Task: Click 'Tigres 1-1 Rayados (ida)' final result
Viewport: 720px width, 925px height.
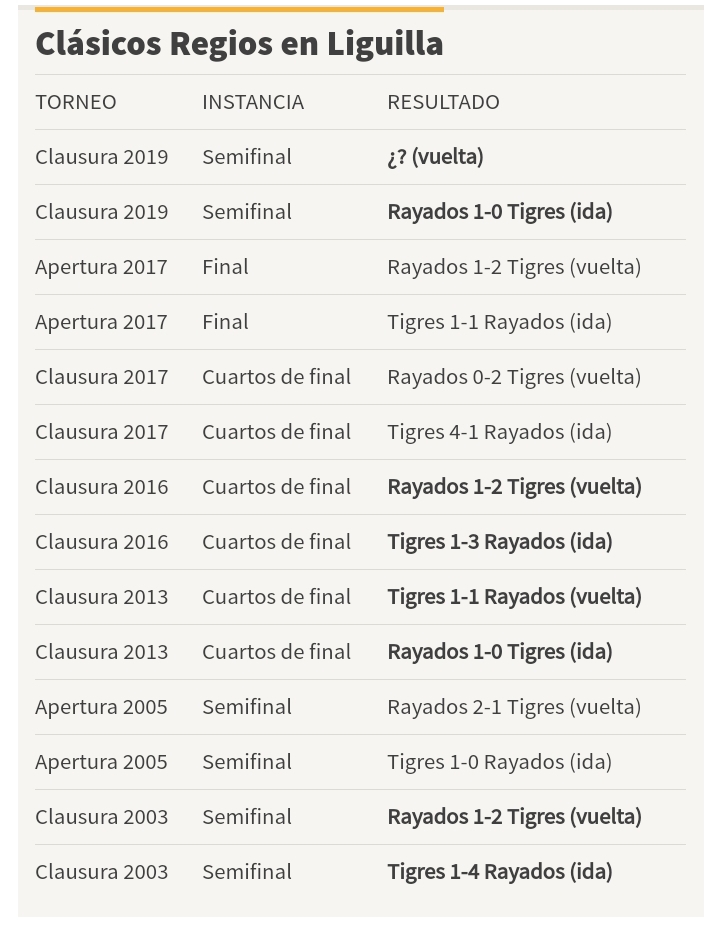Action: click(x=499, y=322)
